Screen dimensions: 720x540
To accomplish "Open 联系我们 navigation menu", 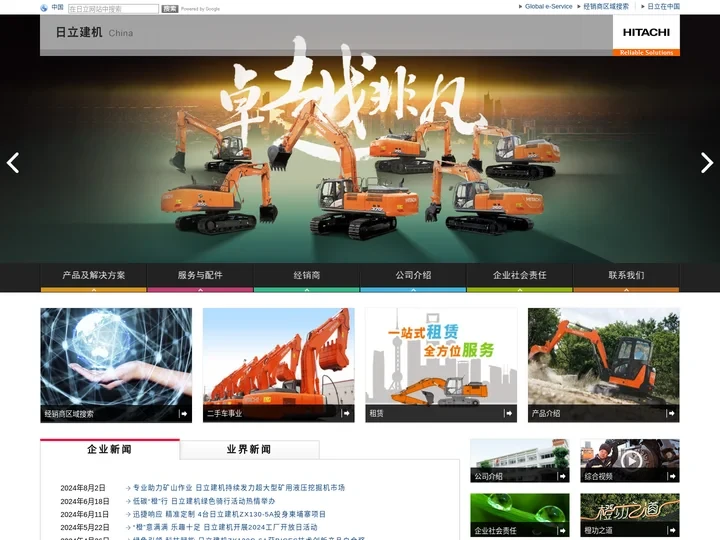I will click(x=626, y=275).
